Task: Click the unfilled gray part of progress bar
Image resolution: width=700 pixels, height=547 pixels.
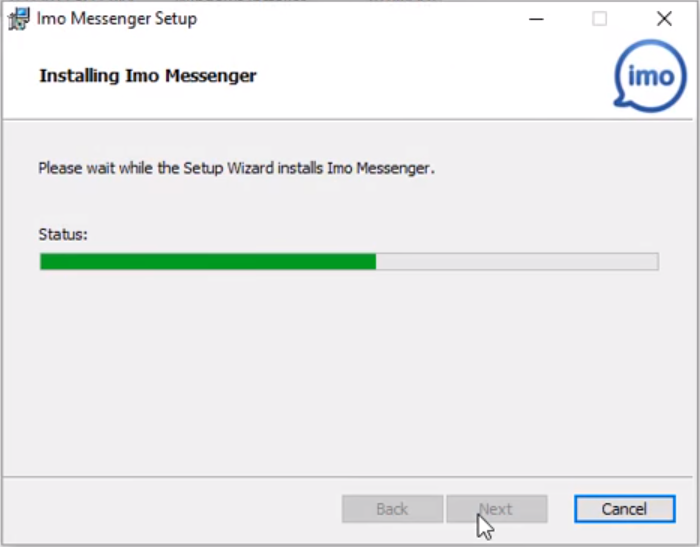Action: pyautogui.click(x=517, y=261)
